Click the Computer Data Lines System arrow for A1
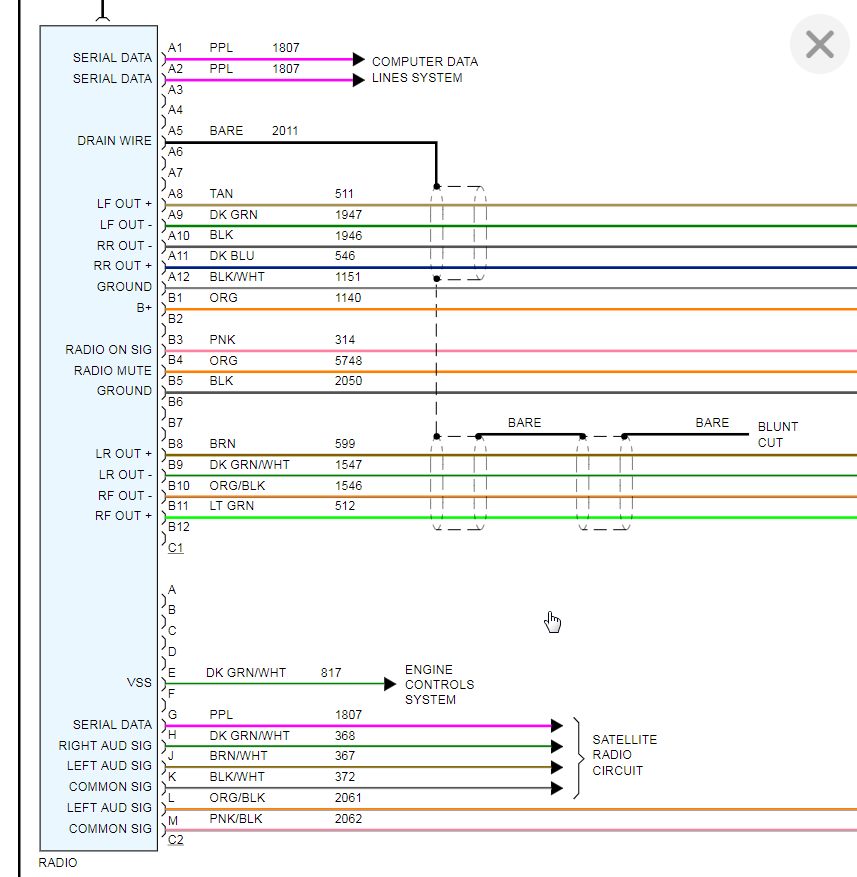The height and width of the screenshot is (877, 857). click(x=359, y=59)
